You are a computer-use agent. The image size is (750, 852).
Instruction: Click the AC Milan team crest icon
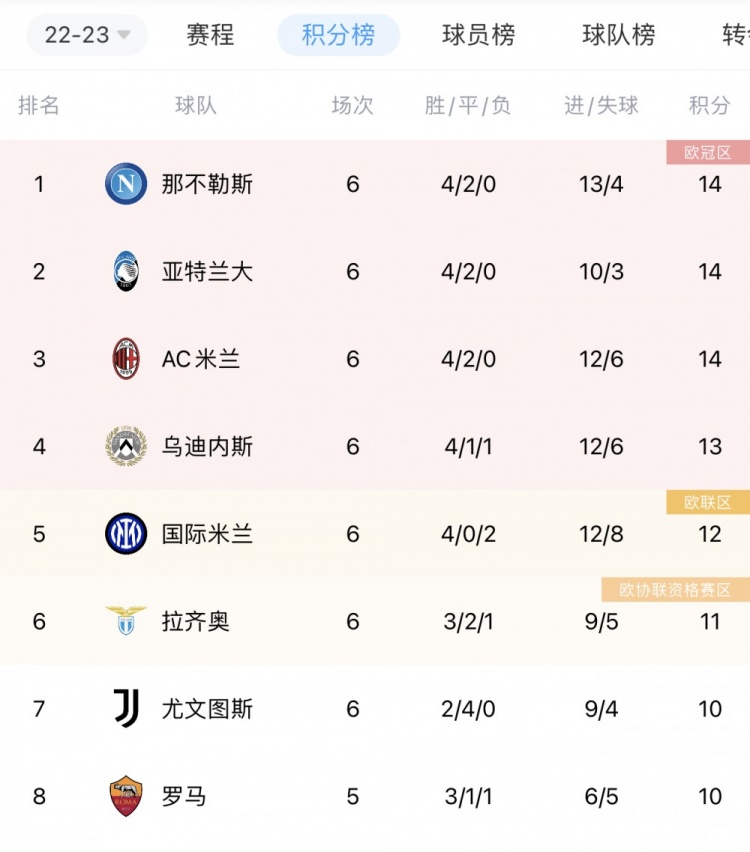tap(126, 359)
